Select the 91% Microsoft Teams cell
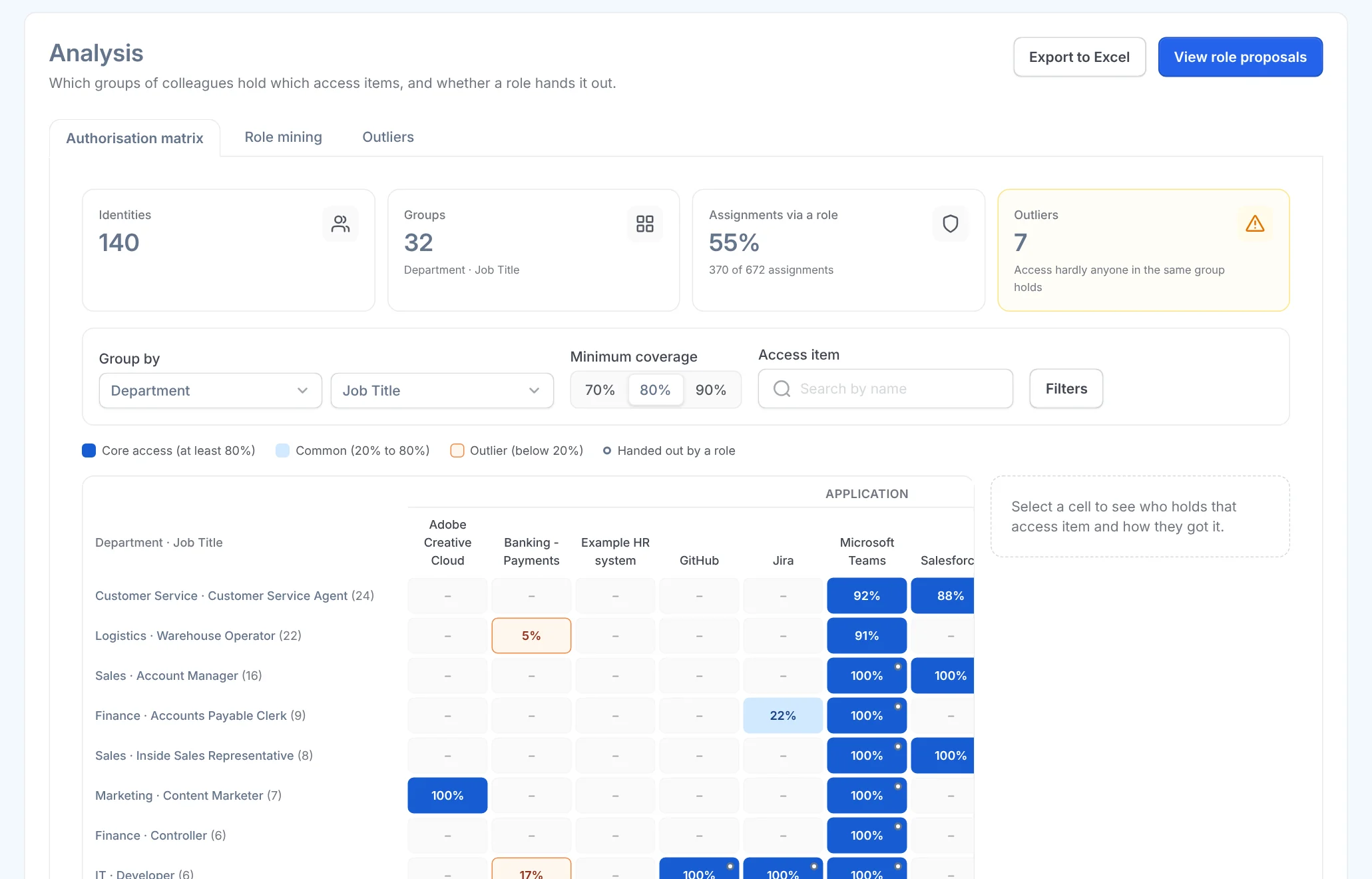This screenshot has width=1372, height=879. (867, 636)
